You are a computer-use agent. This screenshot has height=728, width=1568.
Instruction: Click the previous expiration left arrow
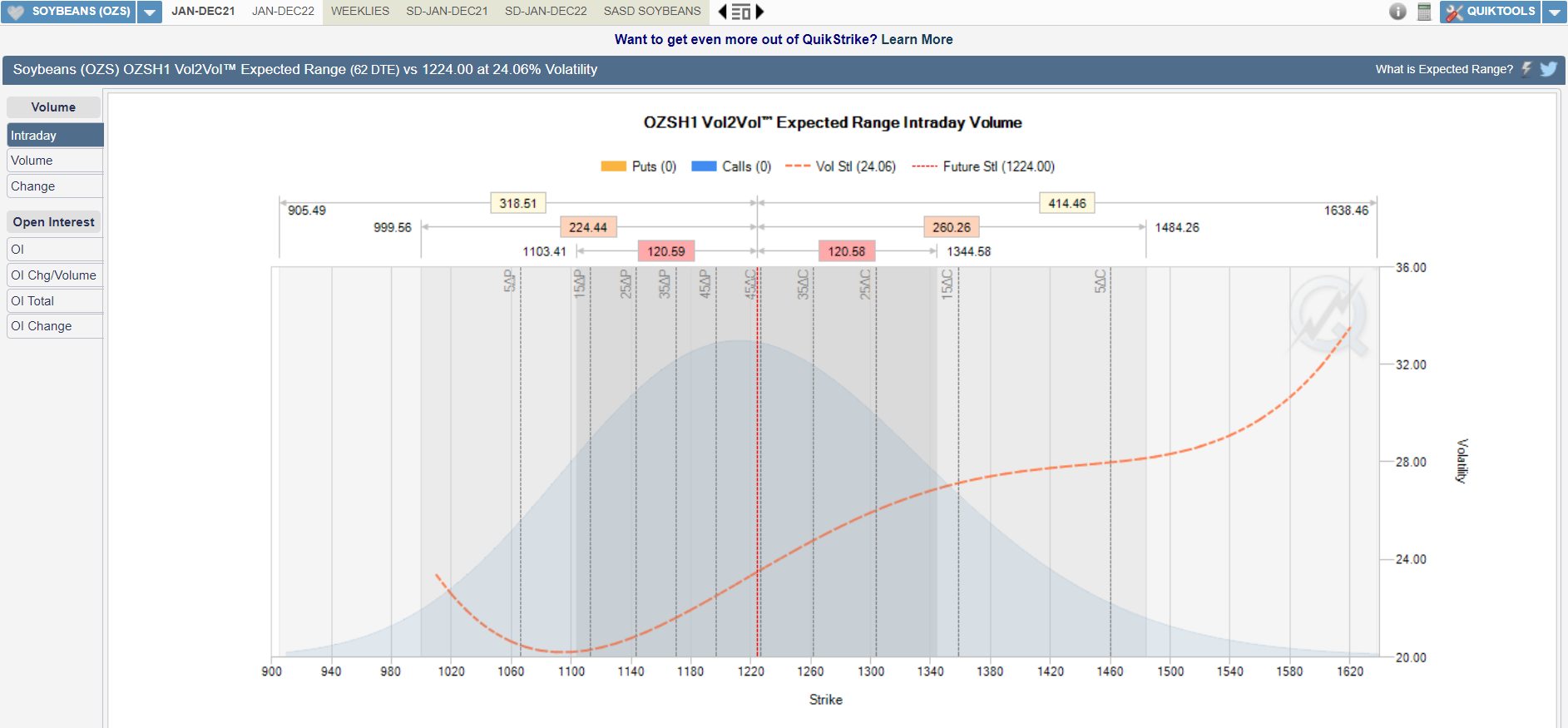coord(722,12)
